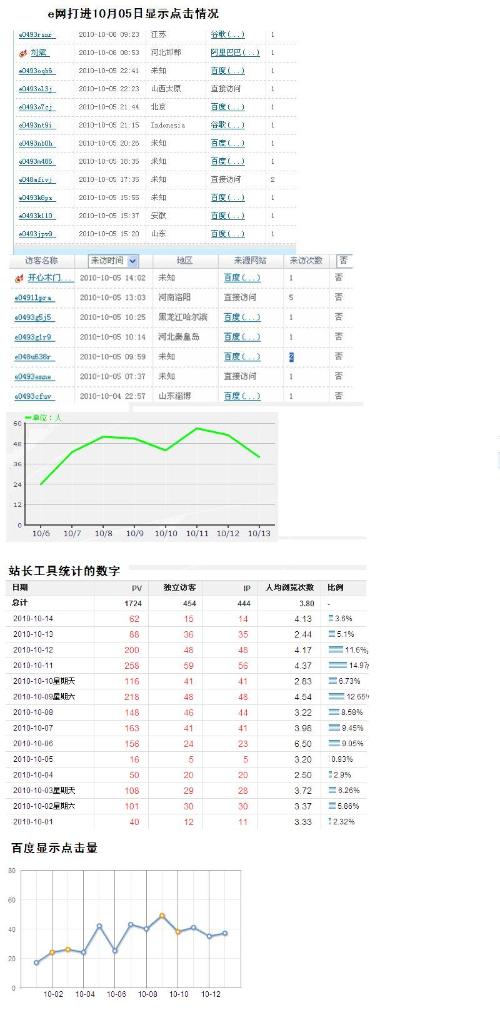This screenshot has height=1033, width=500.
Task: Click the blue ratio bar for 2010-10-11
Action: (x=338, y=665)
